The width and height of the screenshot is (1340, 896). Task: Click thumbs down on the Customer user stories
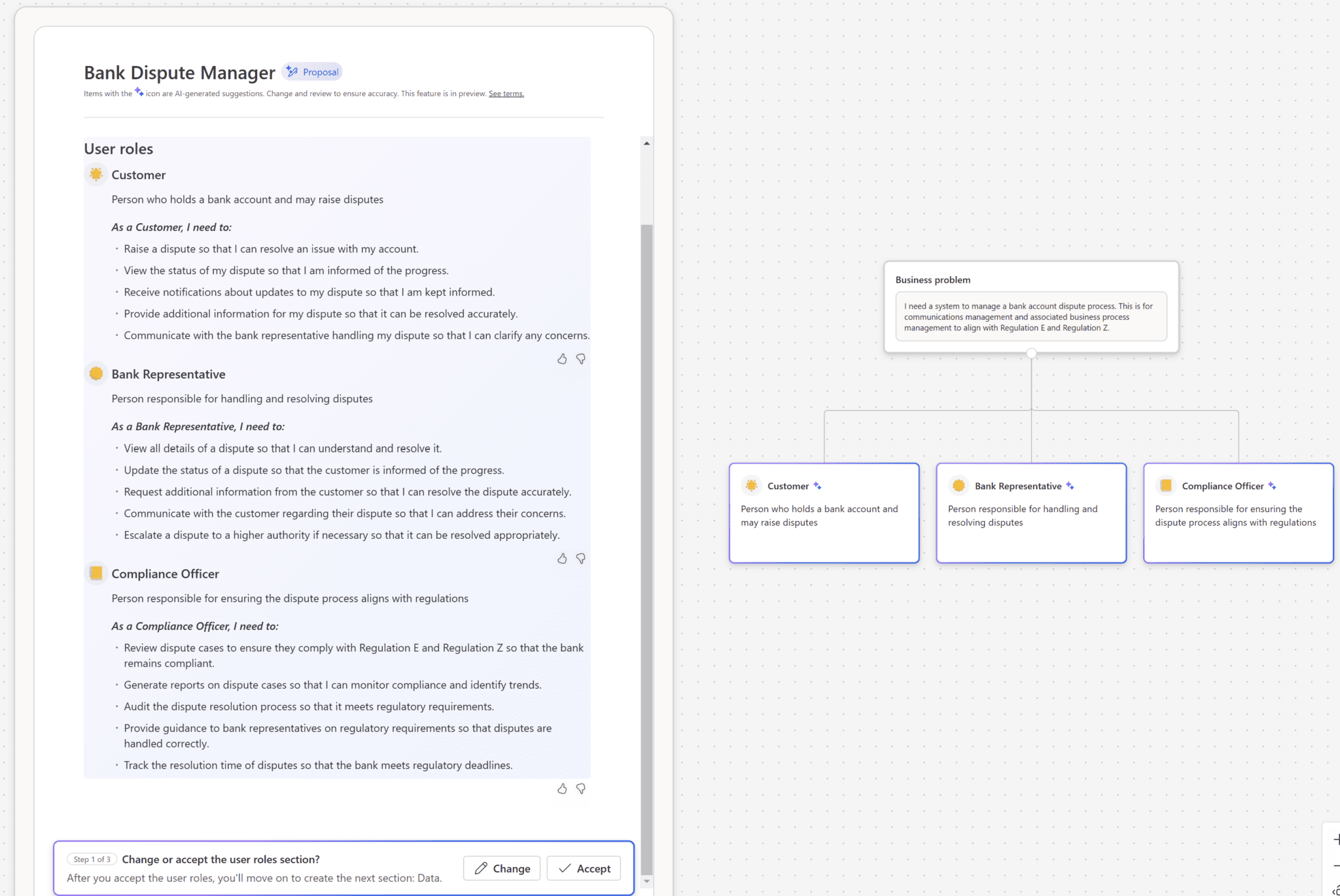click(x=580, y=358)
